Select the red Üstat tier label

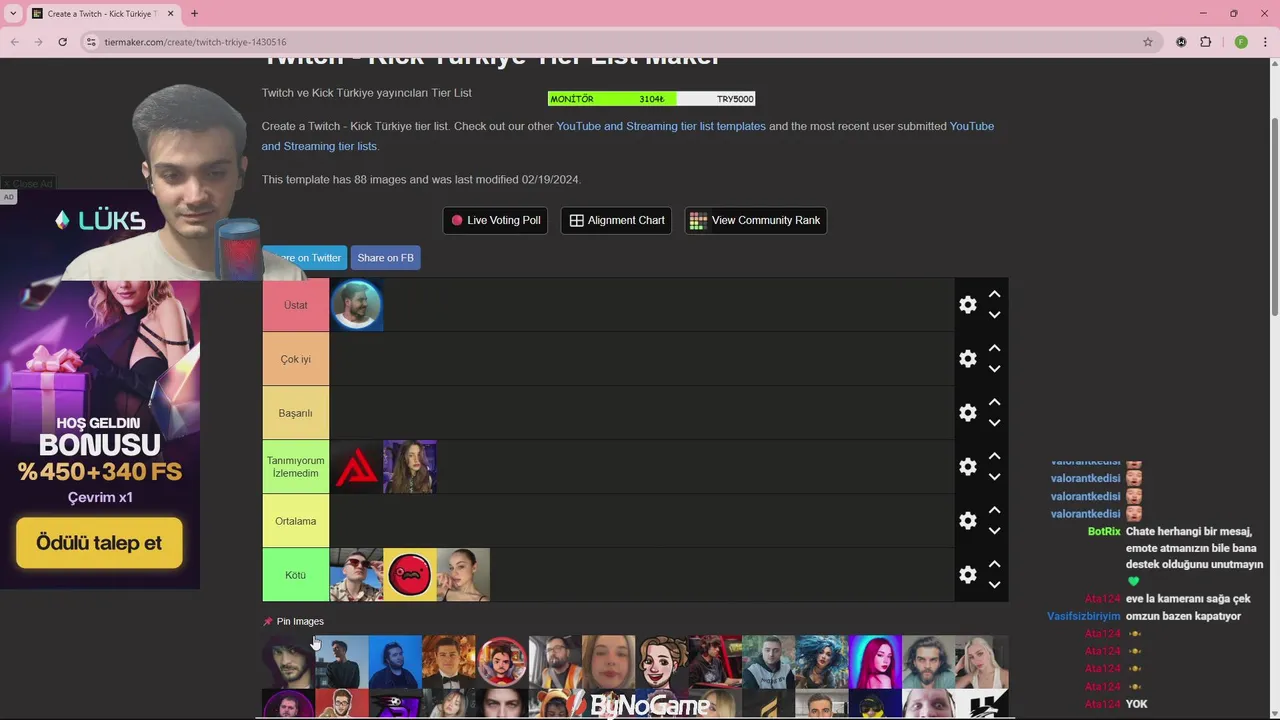pyautogui.click(x=295, y=305)
